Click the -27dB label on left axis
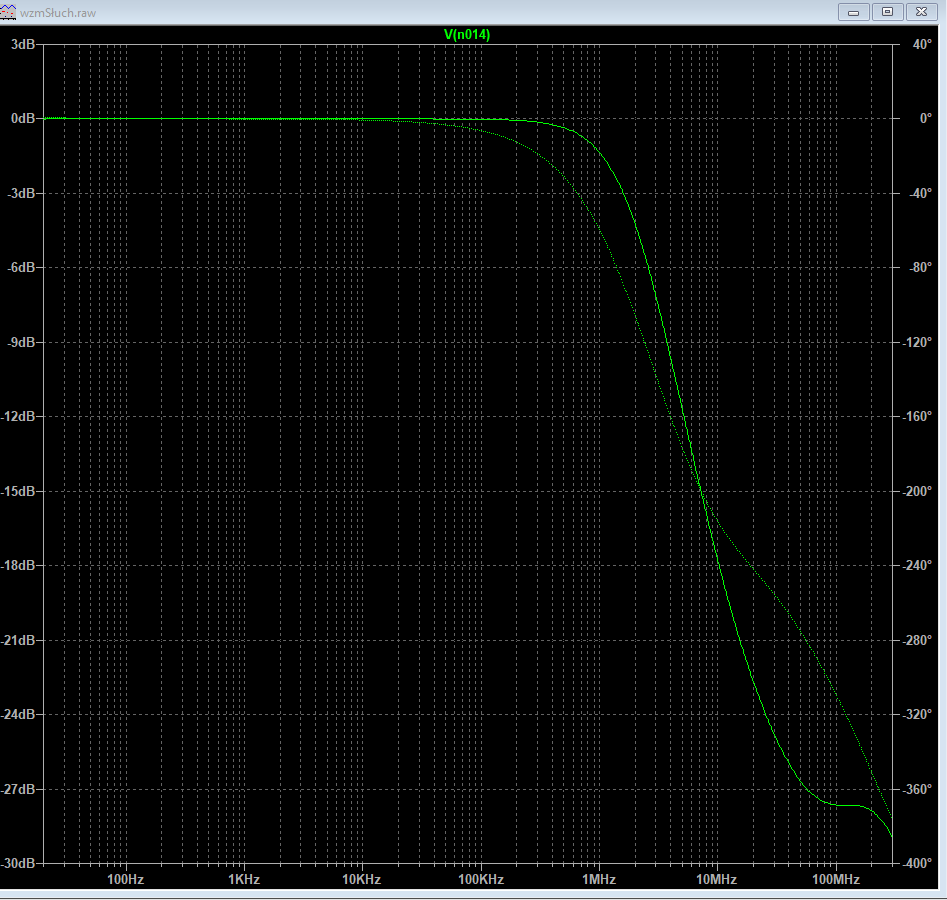947x900 pixels. [21, 789]
